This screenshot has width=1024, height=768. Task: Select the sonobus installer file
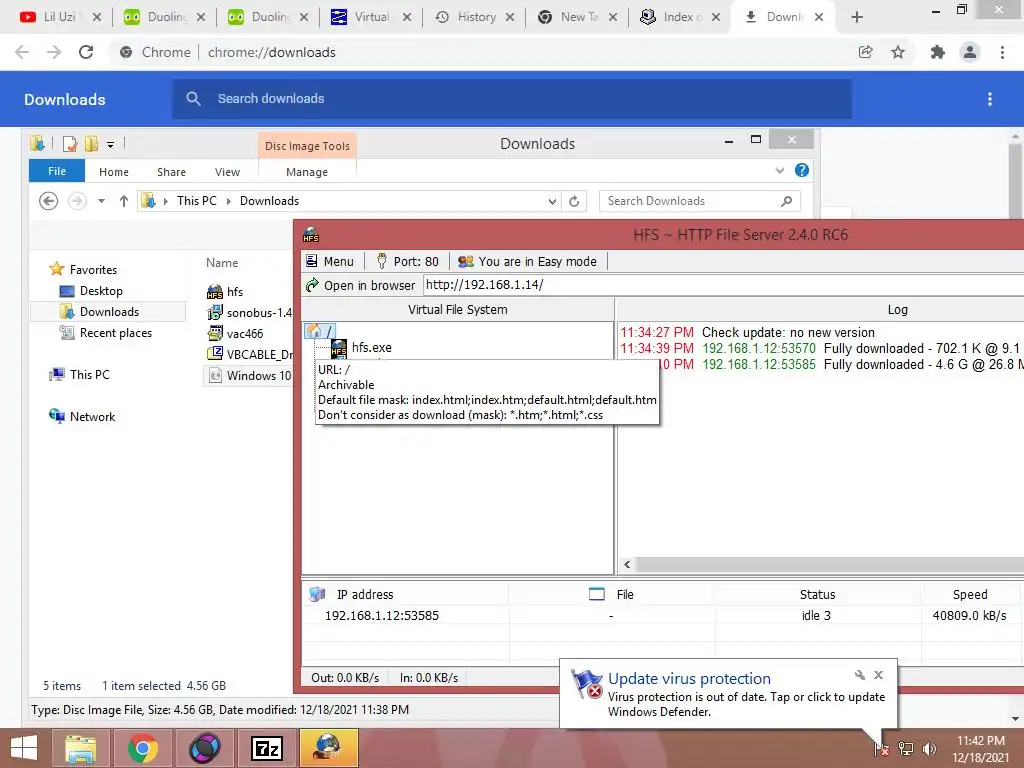(x=249, y=312)
